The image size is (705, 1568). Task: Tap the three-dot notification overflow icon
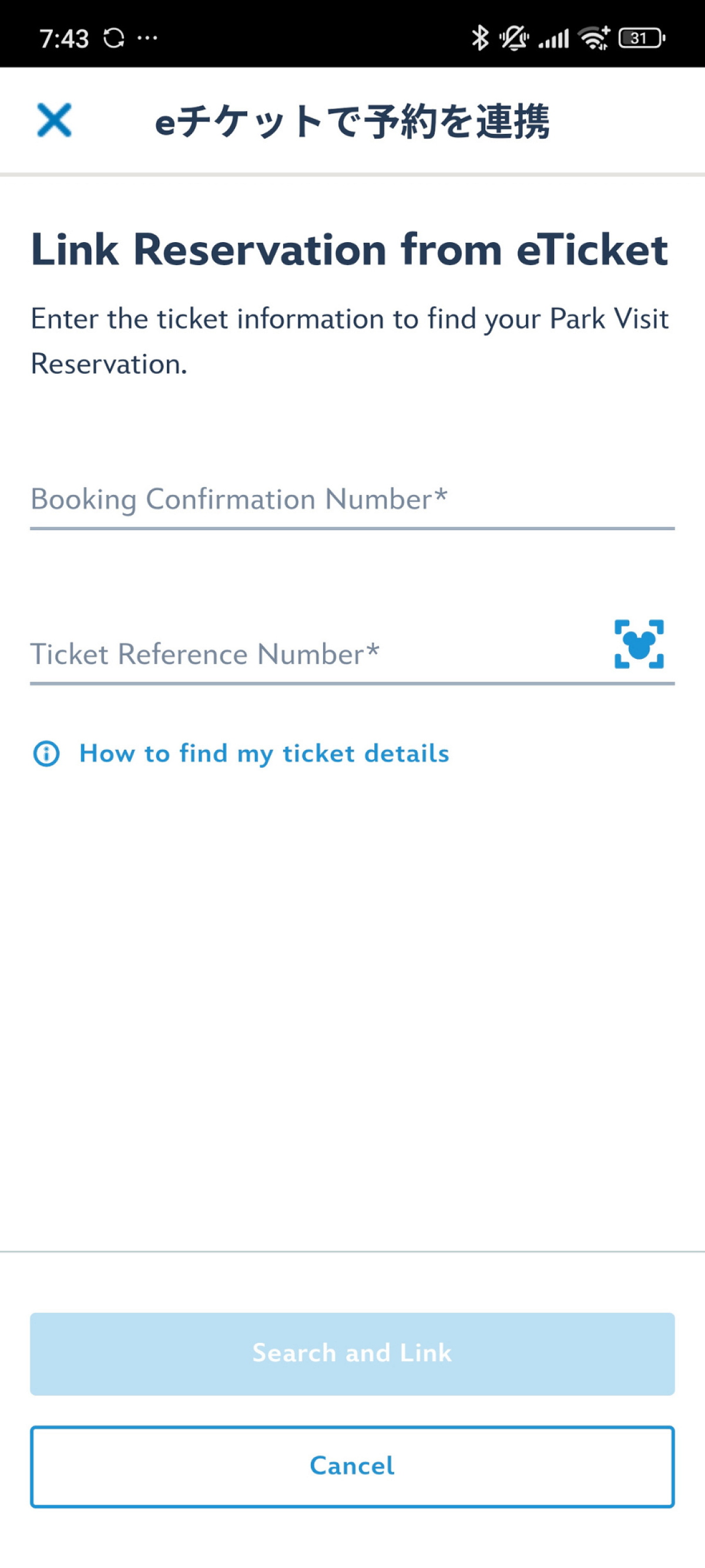pyautogui.click(x=147, y=38)
